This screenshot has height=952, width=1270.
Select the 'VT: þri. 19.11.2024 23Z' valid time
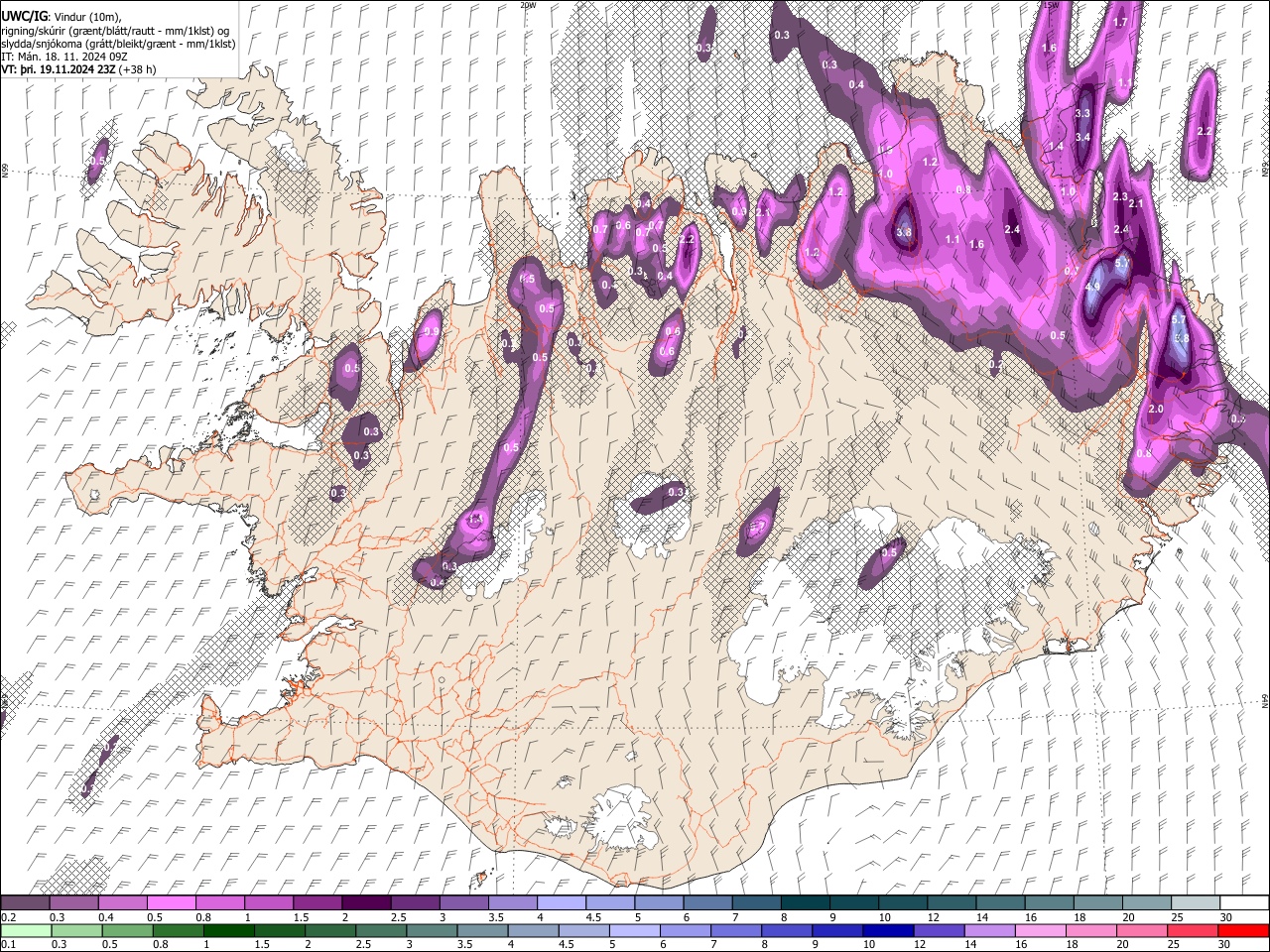coord(58,69)
